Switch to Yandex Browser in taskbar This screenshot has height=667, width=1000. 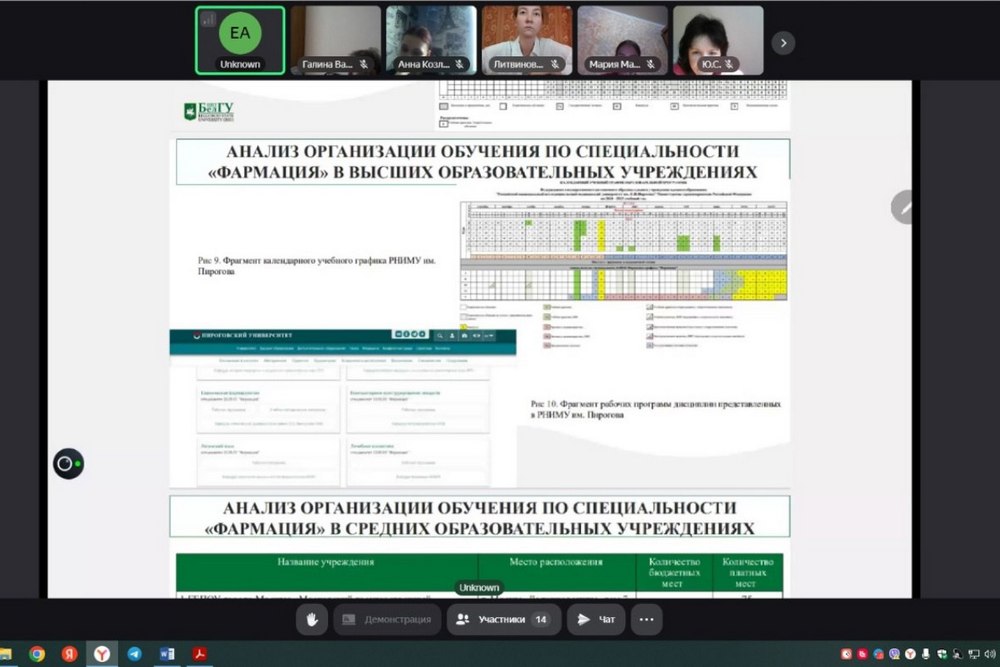(102, 654)
